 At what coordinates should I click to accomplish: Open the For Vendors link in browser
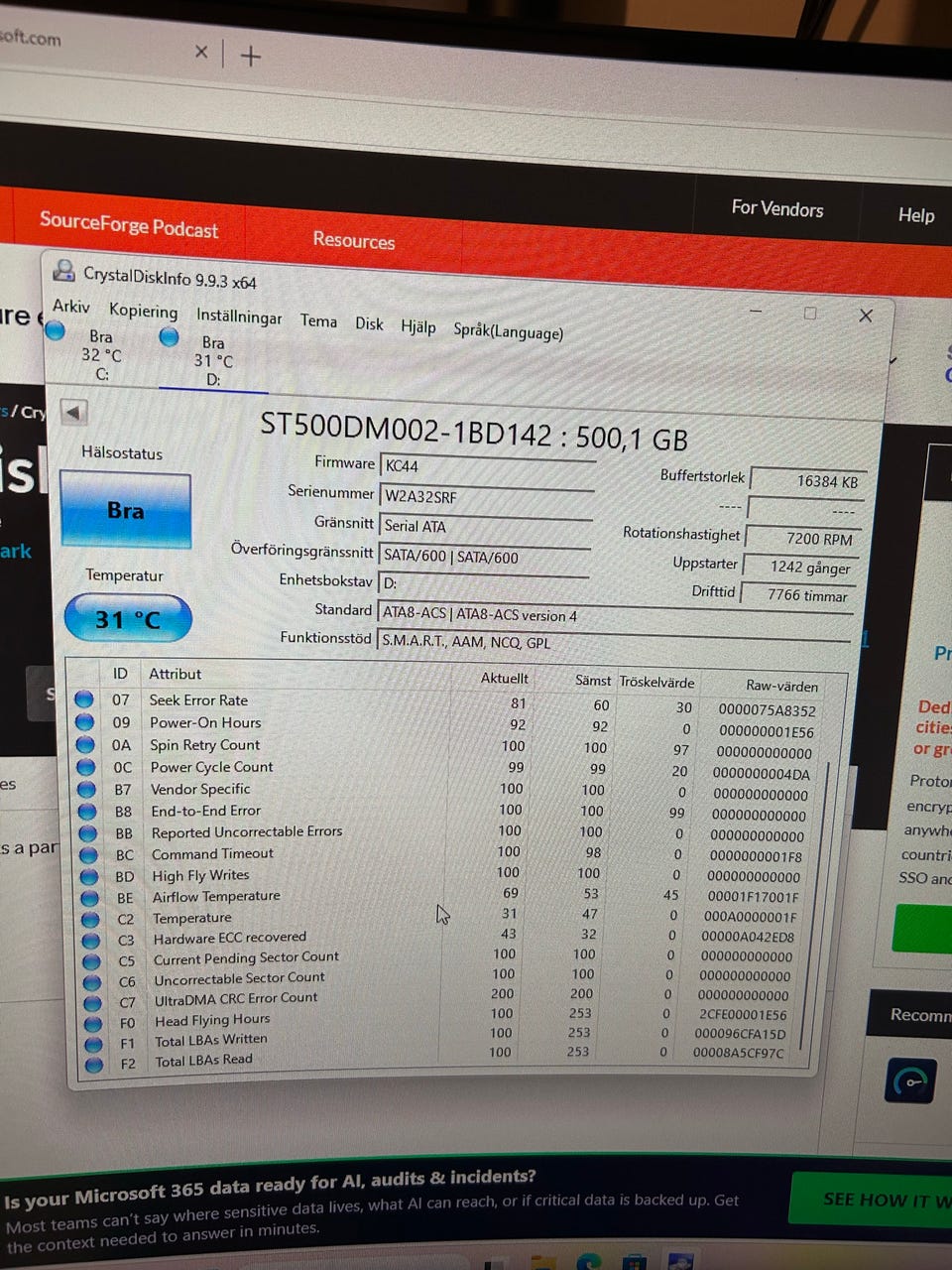tap(777, 208)
